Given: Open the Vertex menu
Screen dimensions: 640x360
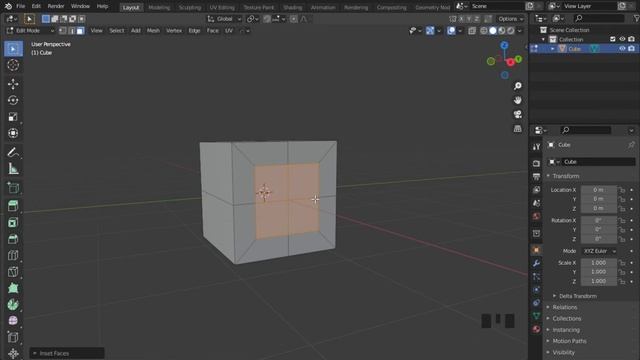Looking at the screenshot, I should tap(174, 31).
